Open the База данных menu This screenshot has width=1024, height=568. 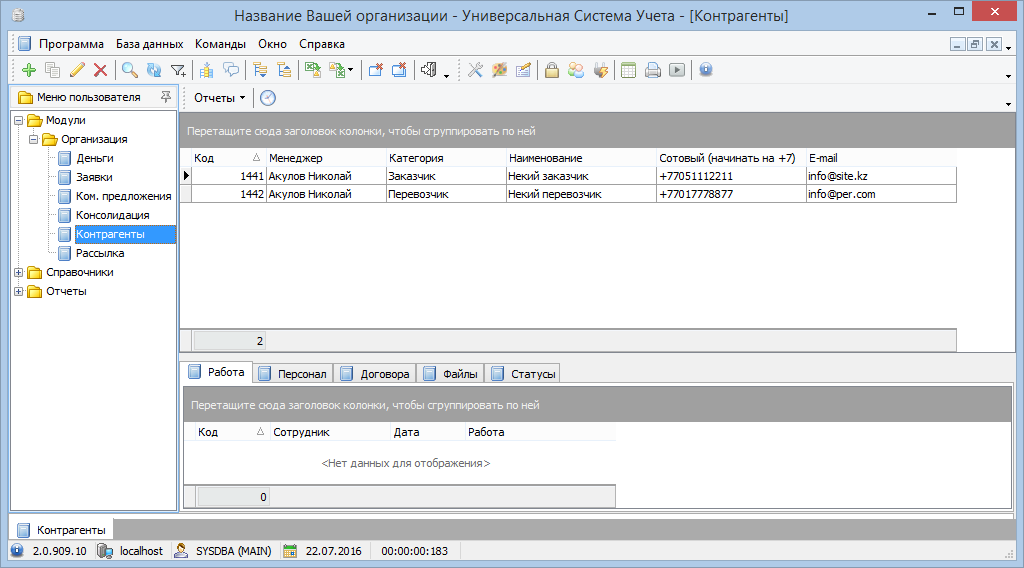[149, 44]
